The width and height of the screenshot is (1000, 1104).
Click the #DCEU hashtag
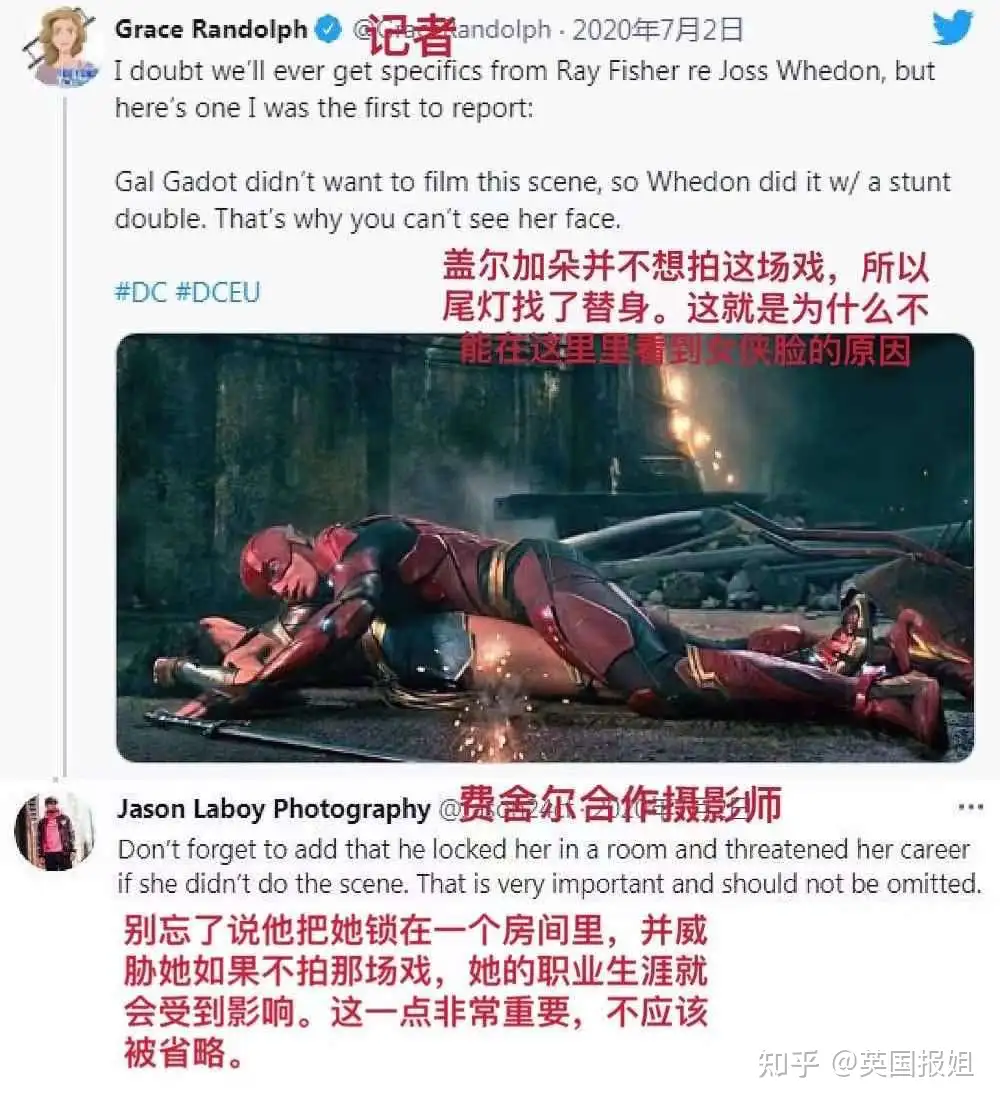point(218,292)
